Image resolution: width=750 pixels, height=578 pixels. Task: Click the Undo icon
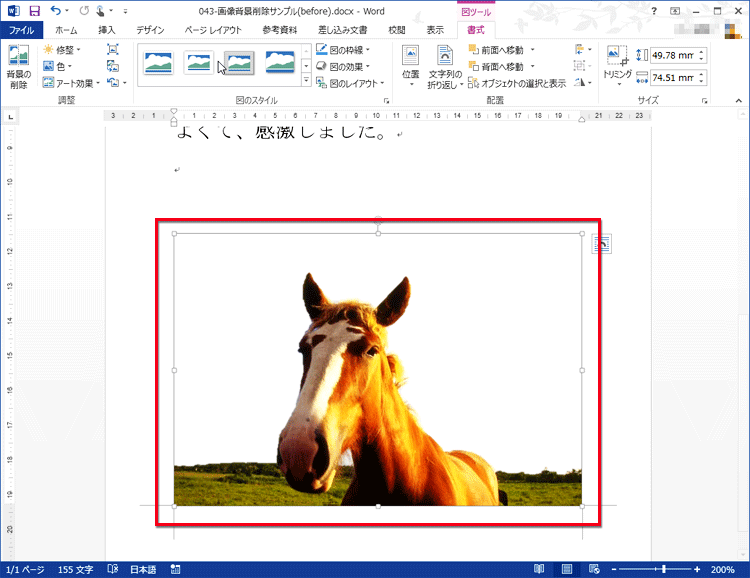(56, 11)
